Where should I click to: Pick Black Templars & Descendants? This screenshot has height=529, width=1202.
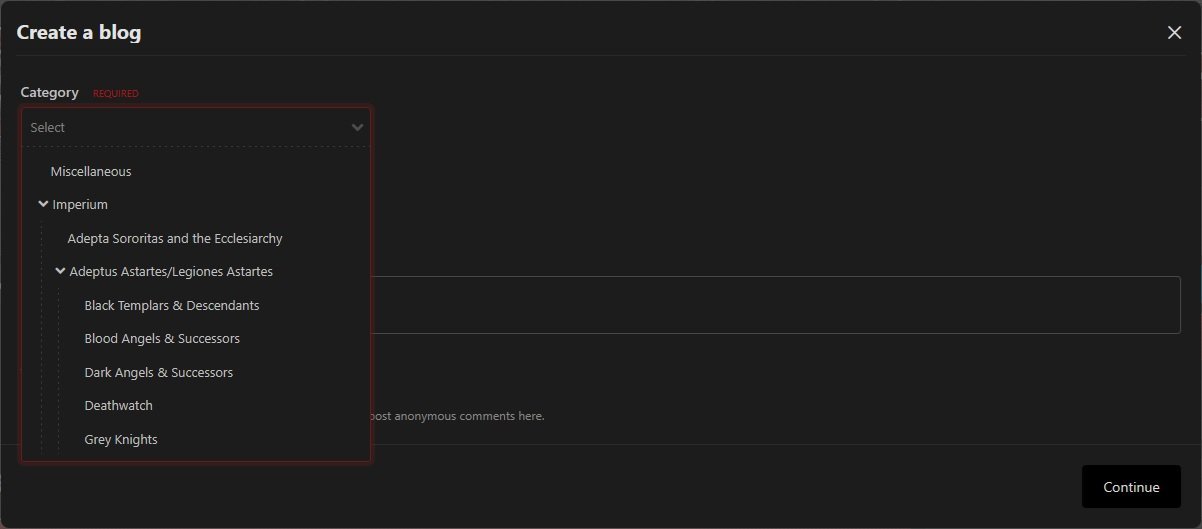172,305
